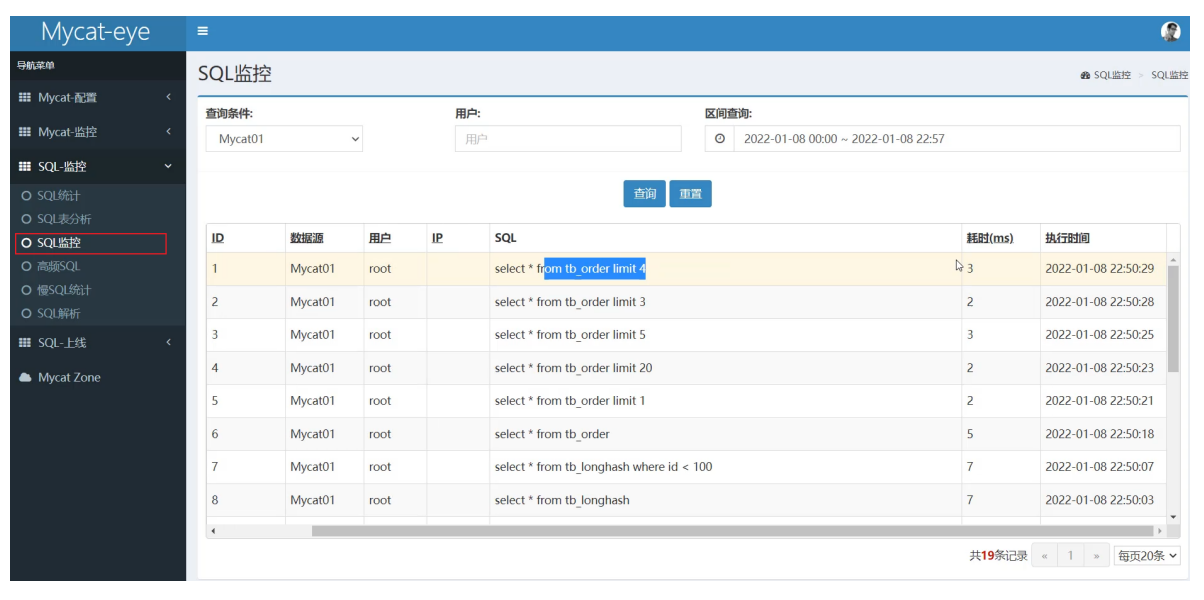
Task: Collapse the SQL-监控 menu chevron
Action: click(x=168, y=166)
